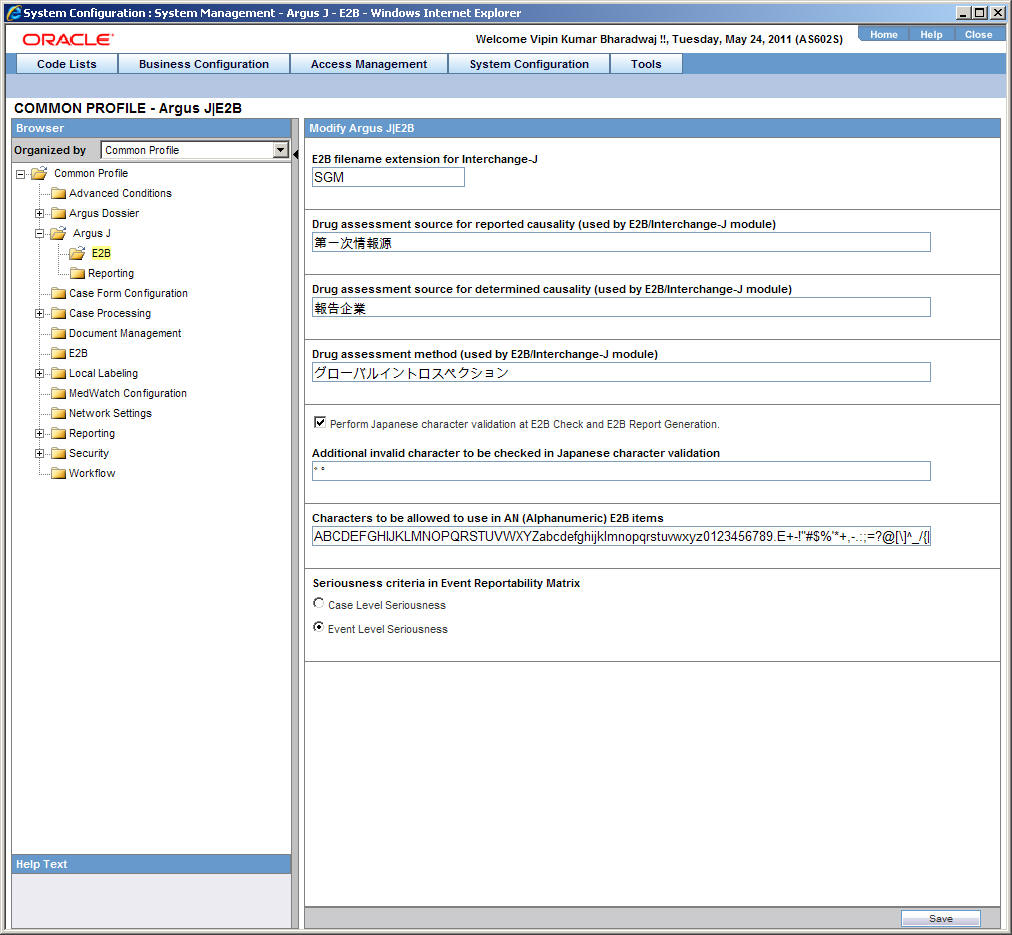Image resolution: width=1012 pixels, height=935 pixels.
Task: Select Advanced Conditions tree item
Action: click(x=120, y=194)
